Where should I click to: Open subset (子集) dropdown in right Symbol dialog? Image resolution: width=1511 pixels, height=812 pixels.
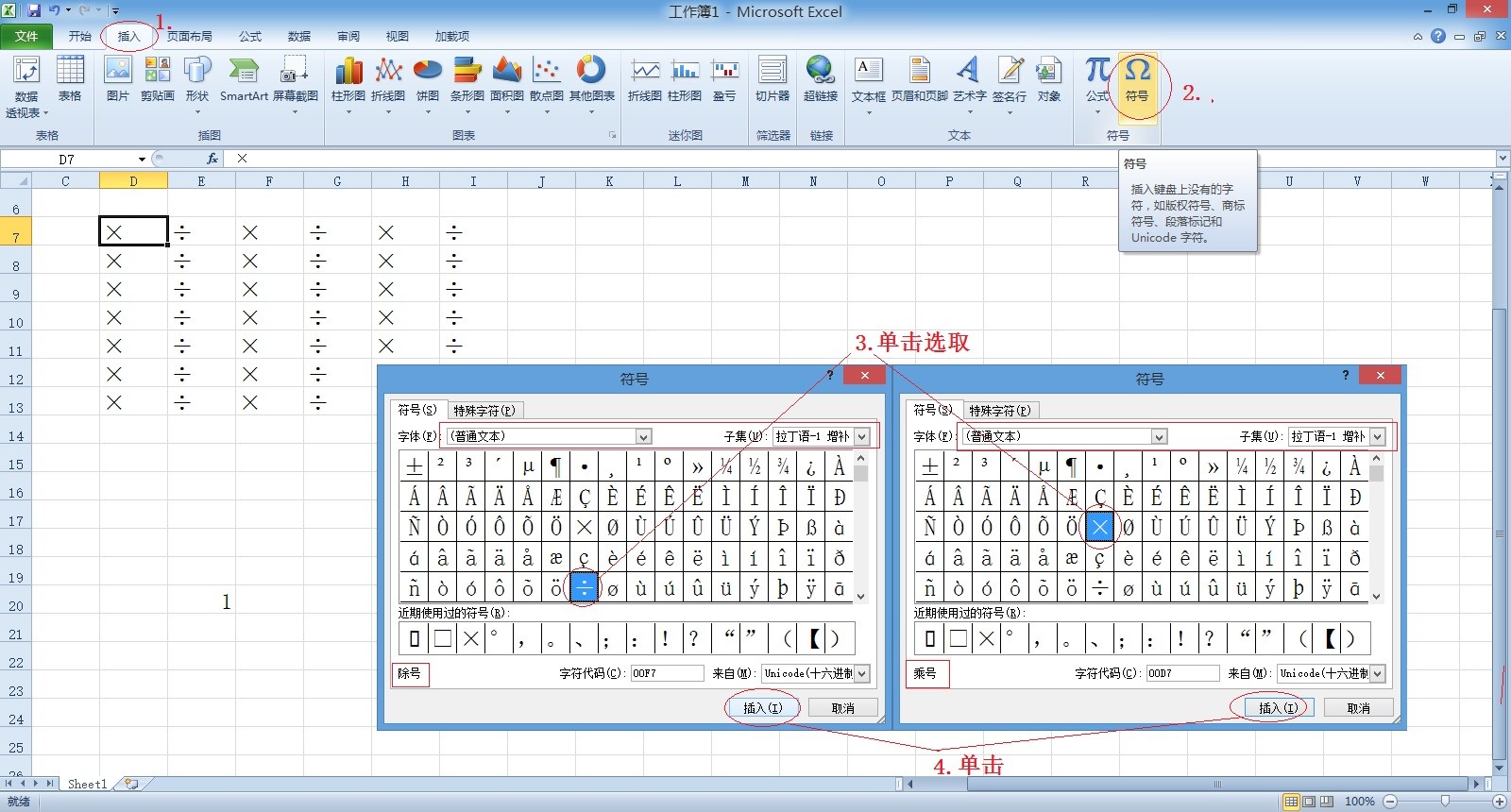click(1378, 436)
